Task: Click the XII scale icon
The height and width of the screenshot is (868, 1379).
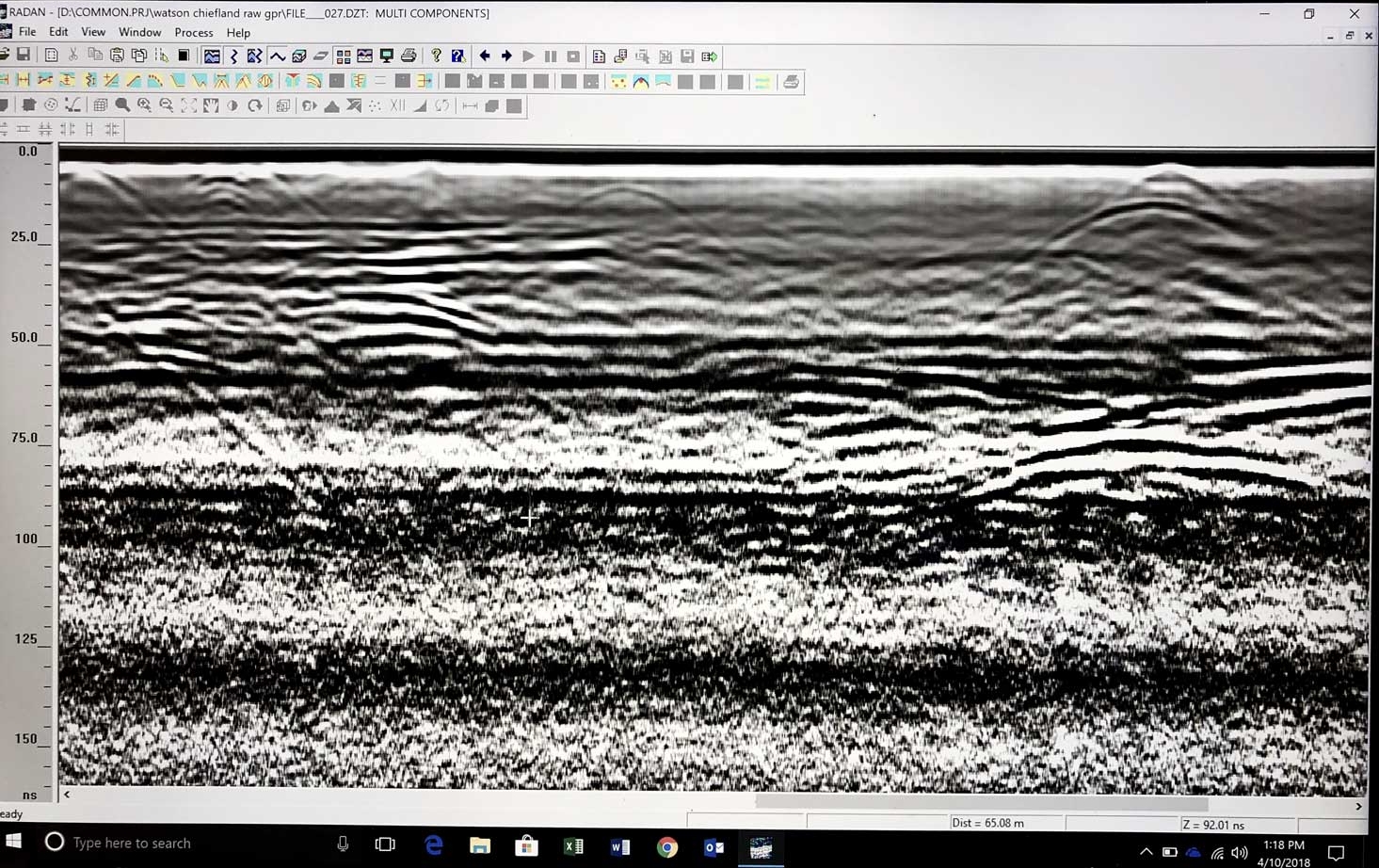Action: [x=397, y=105]
